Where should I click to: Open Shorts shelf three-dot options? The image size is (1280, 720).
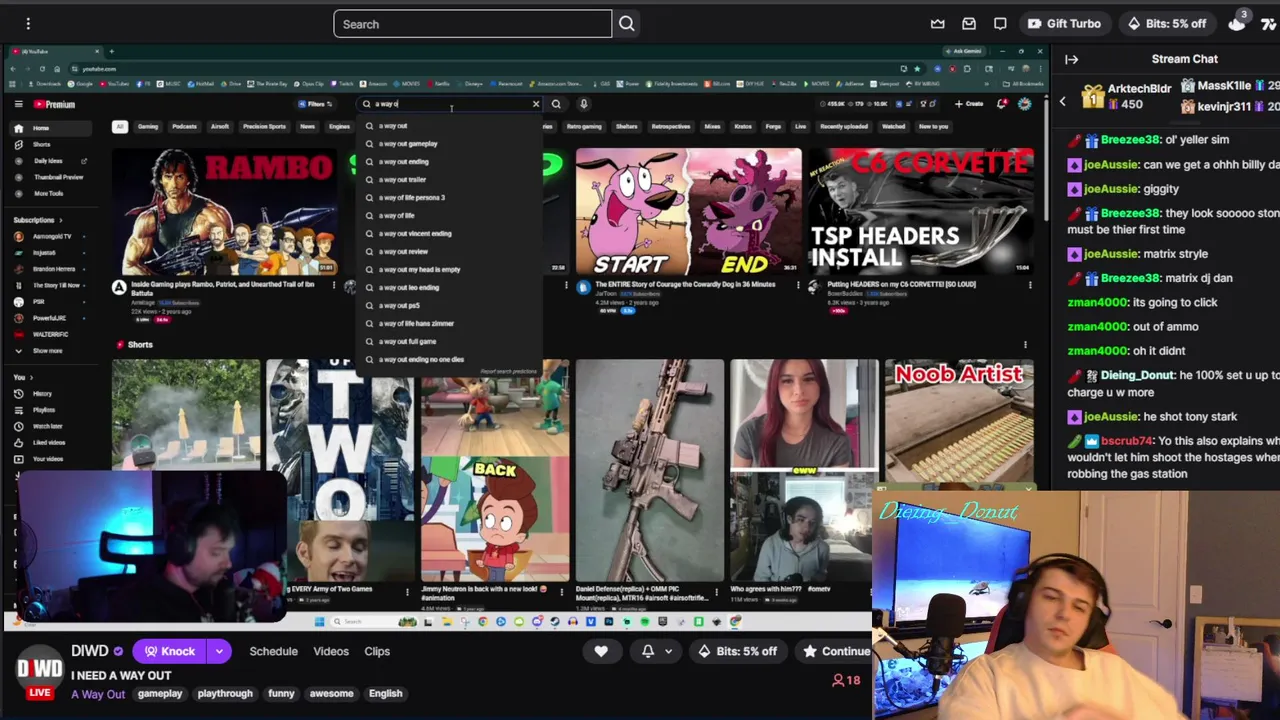point(1025,345)
